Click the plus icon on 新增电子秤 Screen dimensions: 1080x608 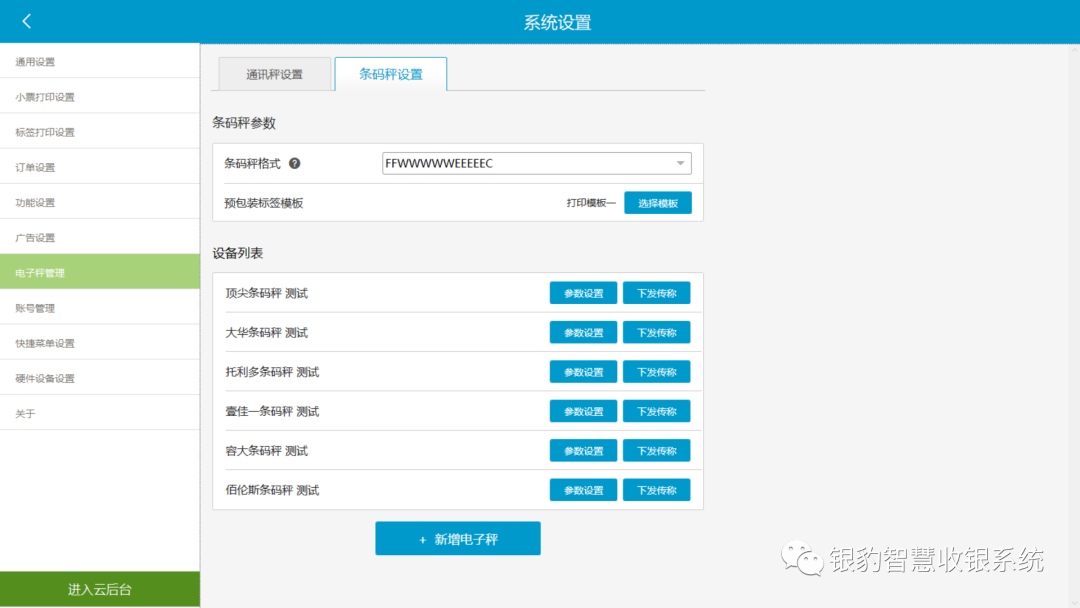coord(425,538)
